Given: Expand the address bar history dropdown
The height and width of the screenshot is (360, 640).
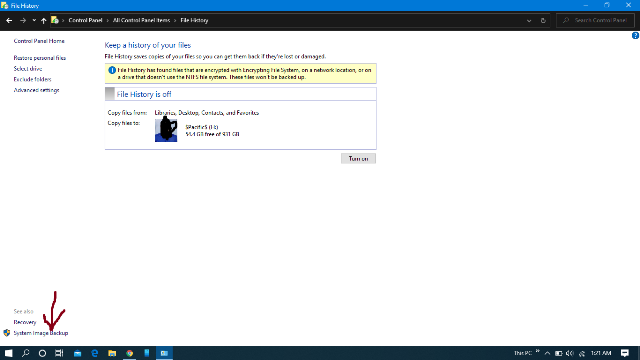Looking at the screenshot, I should coord(529,20).
